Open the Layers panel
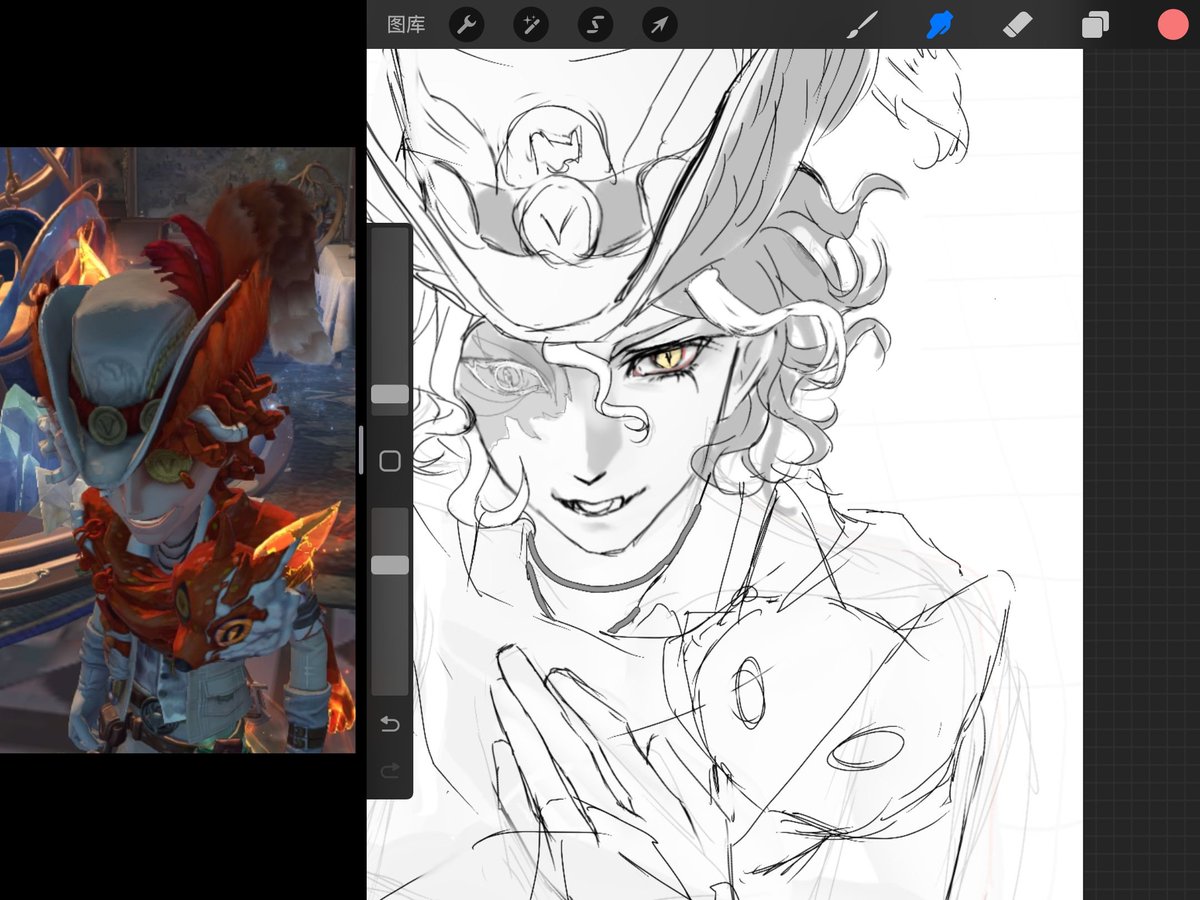The height and width of the screenshot is (900, 1200). click(x=1095, y=25)
